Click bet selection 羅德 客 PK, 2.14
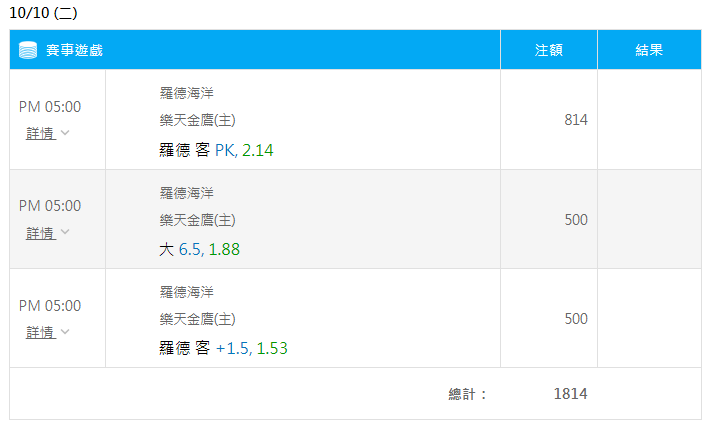708x426 pixels. pos(216,150)
